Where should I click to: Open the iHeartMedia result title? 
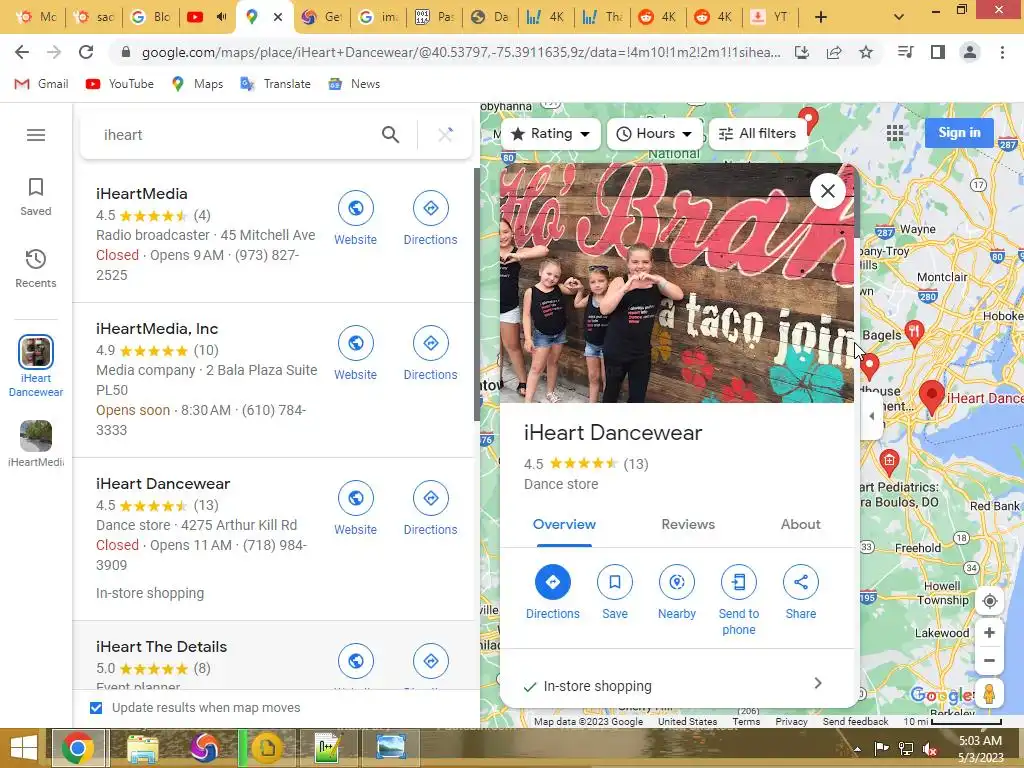click(x=142, y=194)
